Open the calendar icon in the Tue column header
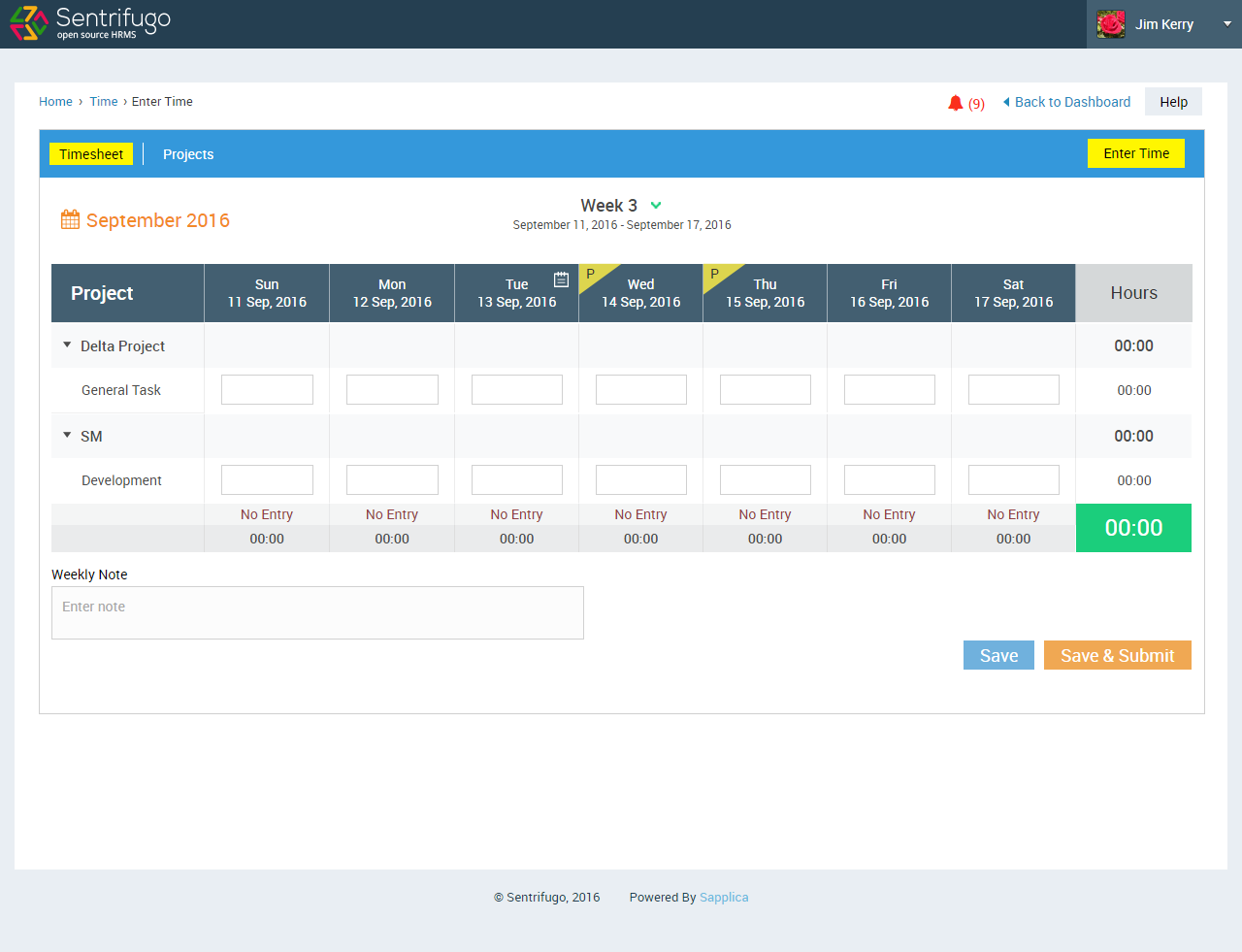 561,279
